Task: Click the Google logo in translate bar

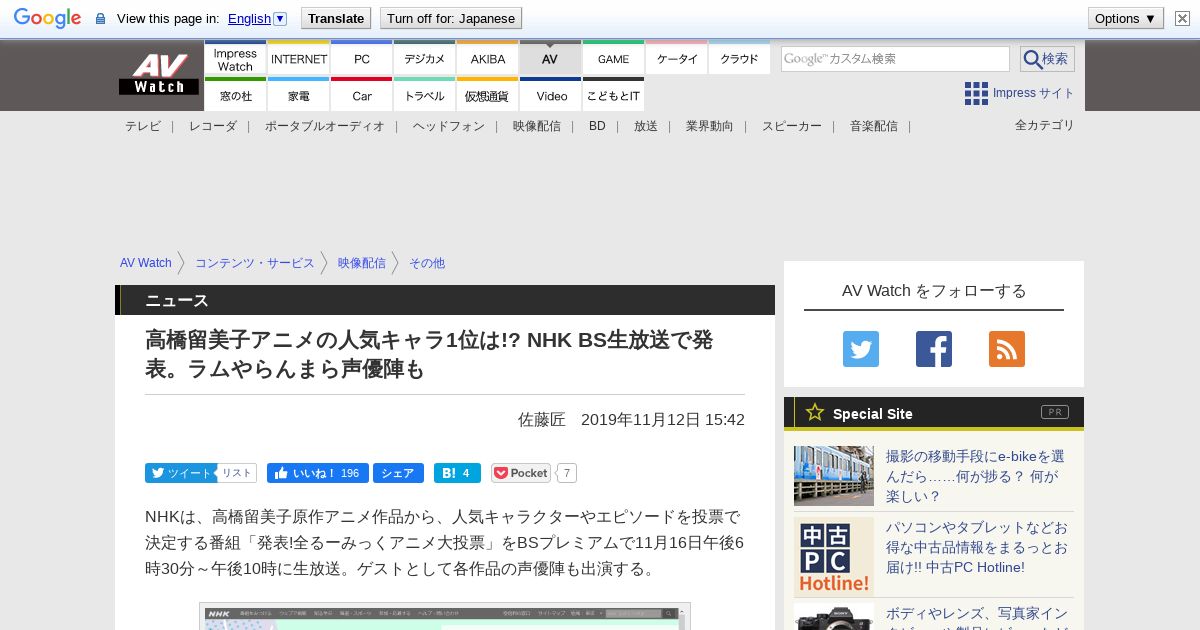Action: [x=47, y=18]
